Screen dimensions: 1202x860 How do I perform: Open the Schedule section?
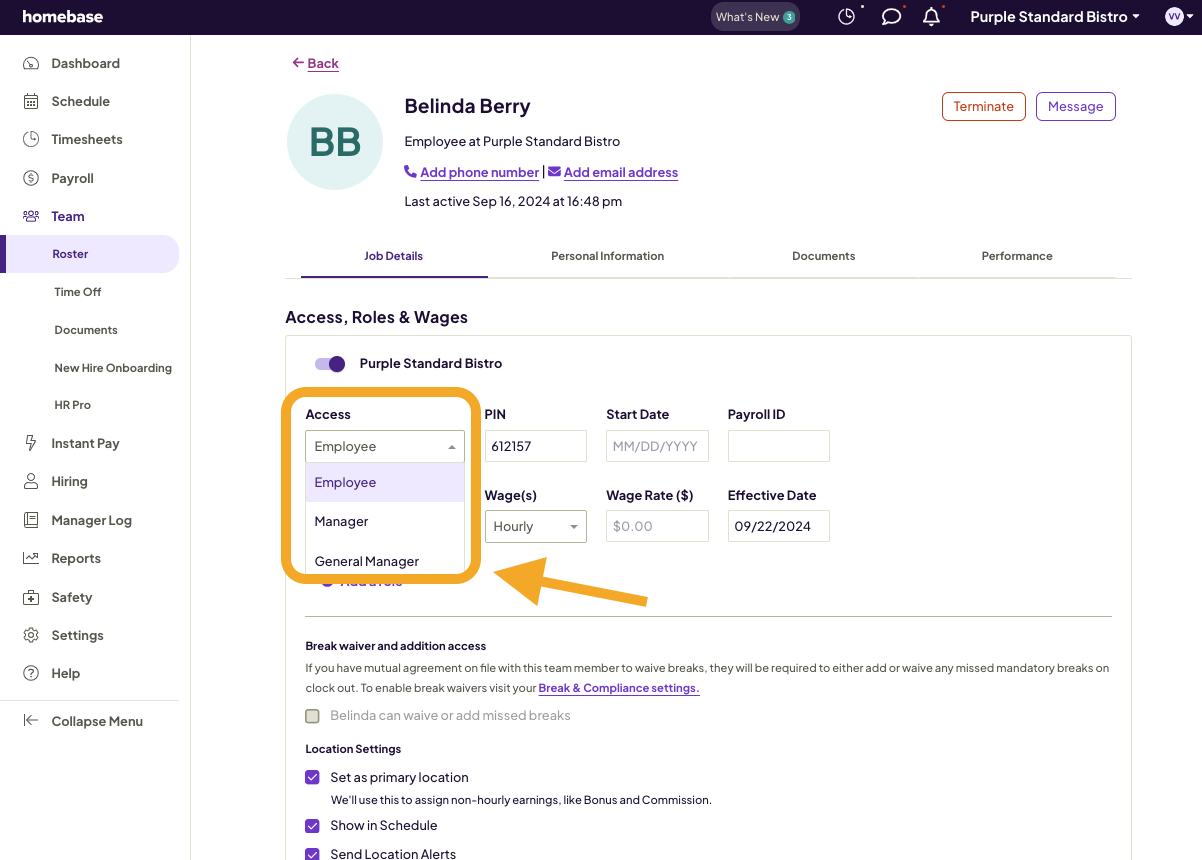(x=80, y=101)
